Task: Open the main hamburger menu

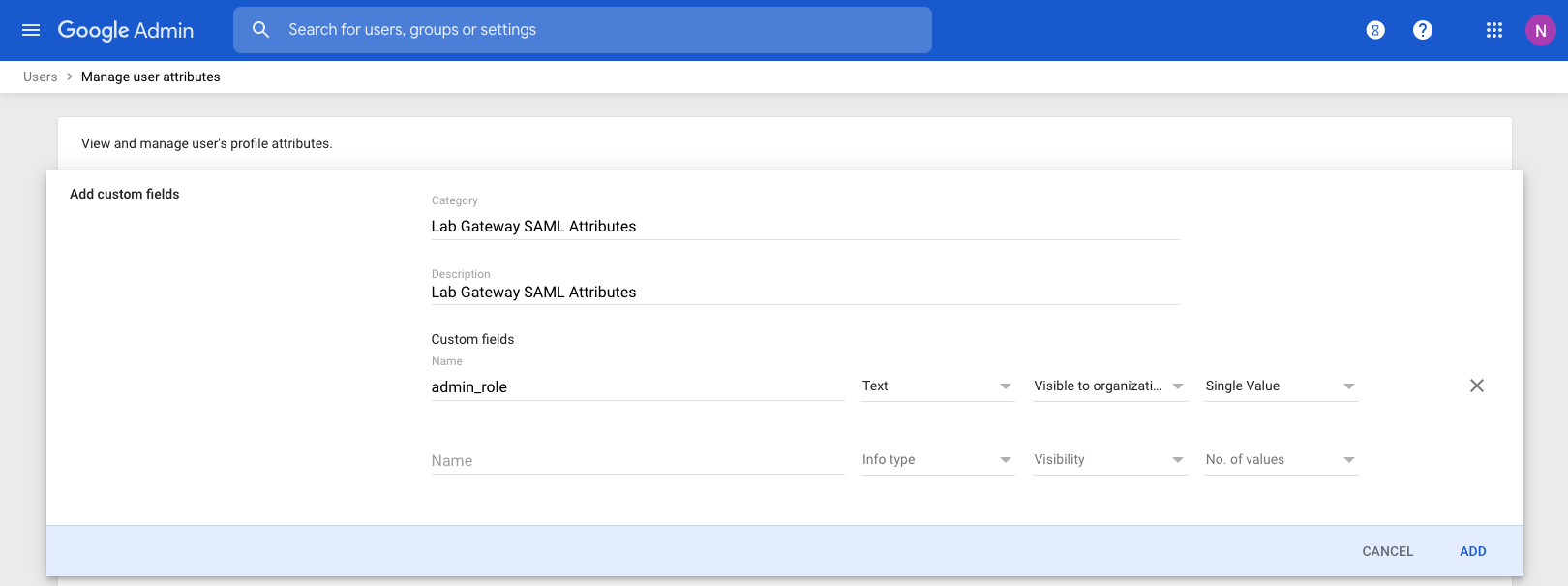Action: pyautogui.click(x=31, y=30)
